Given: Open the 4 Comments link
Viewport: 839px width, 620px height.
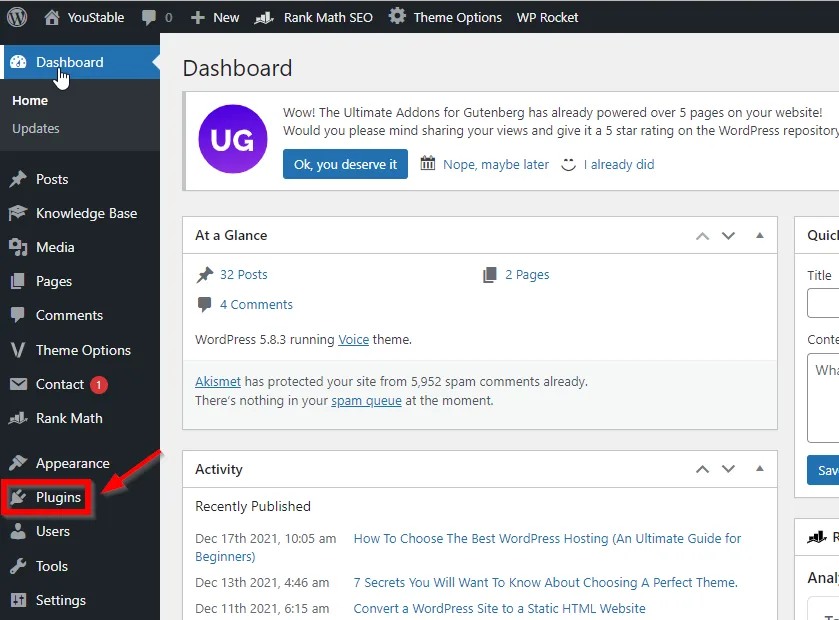Looking at the screenshot, I should click(x=256, y=304).
